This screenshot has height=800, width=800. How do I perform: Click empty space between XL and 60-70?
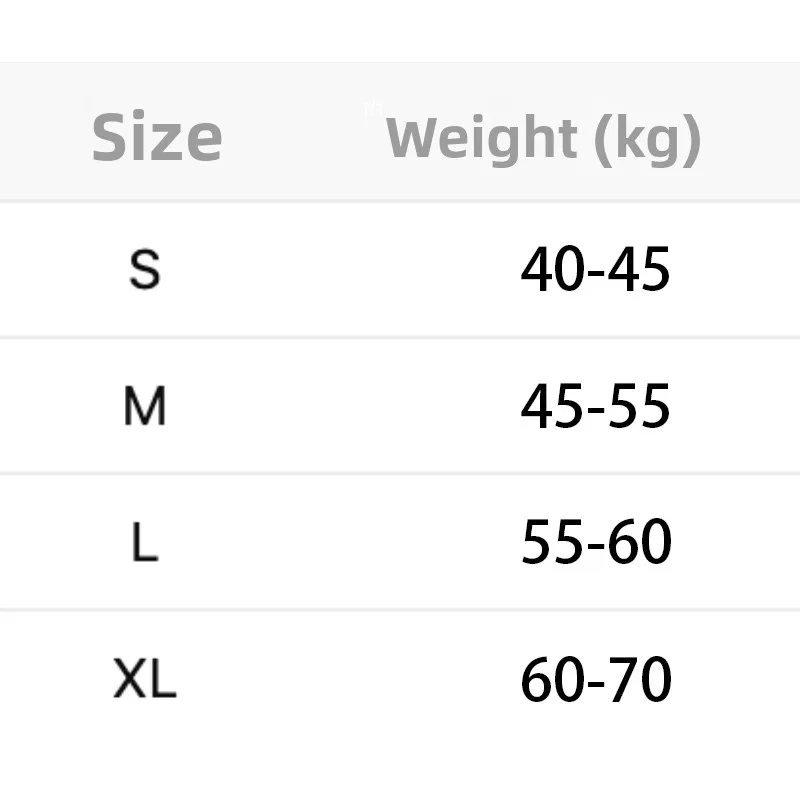pyautogui.click(x=340, y=680)
